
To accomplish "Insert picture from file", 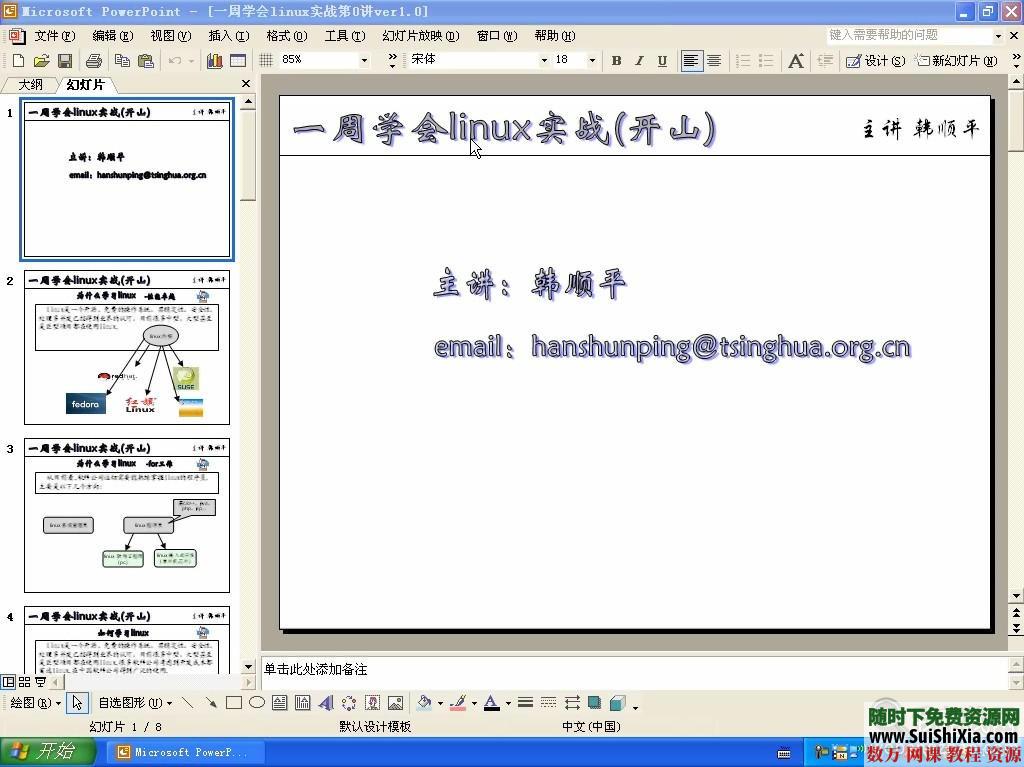I will click(x=395, y=703).
